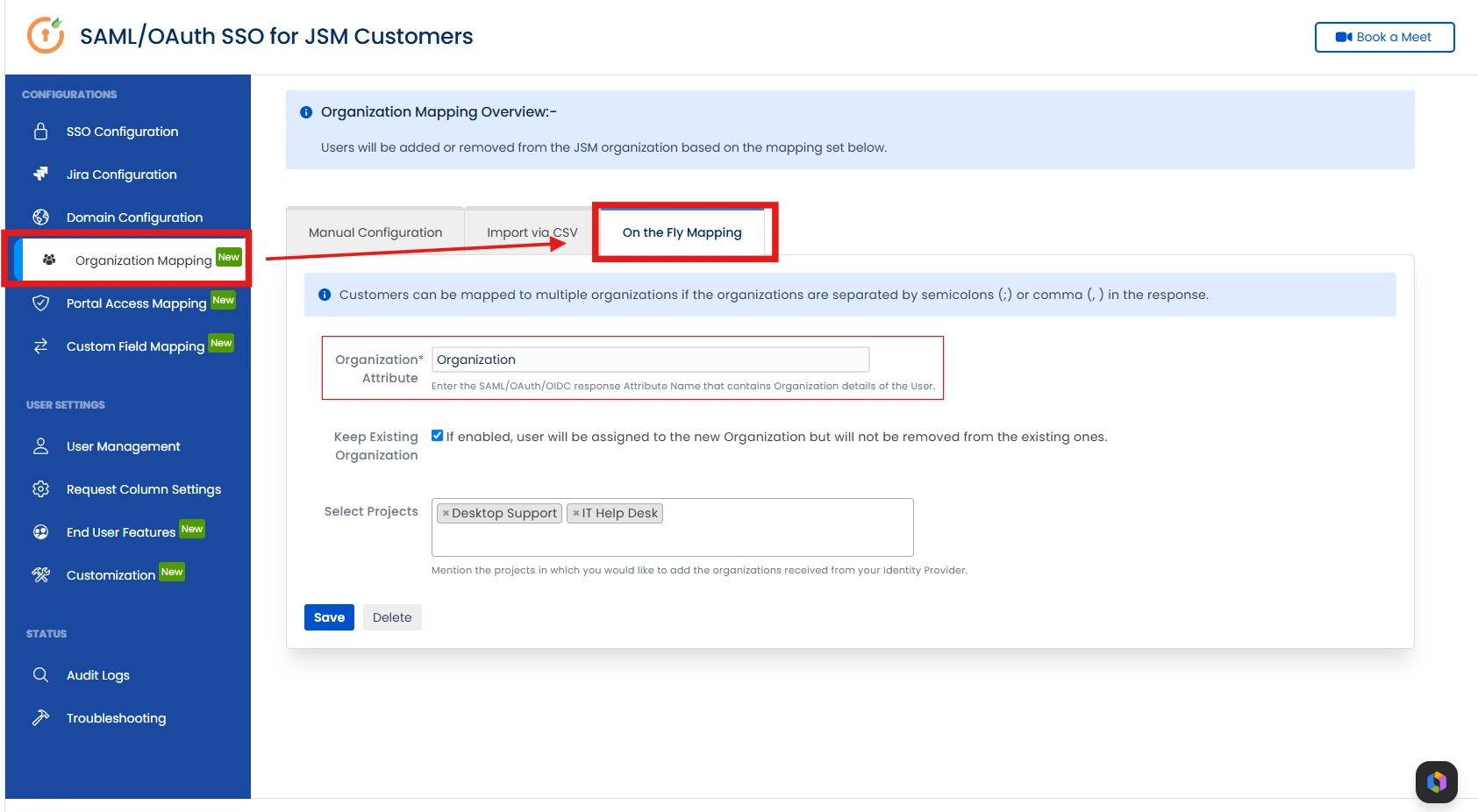Click the Portal Access Mapping shield icon
1478x812 pixels.
[40, 303]
